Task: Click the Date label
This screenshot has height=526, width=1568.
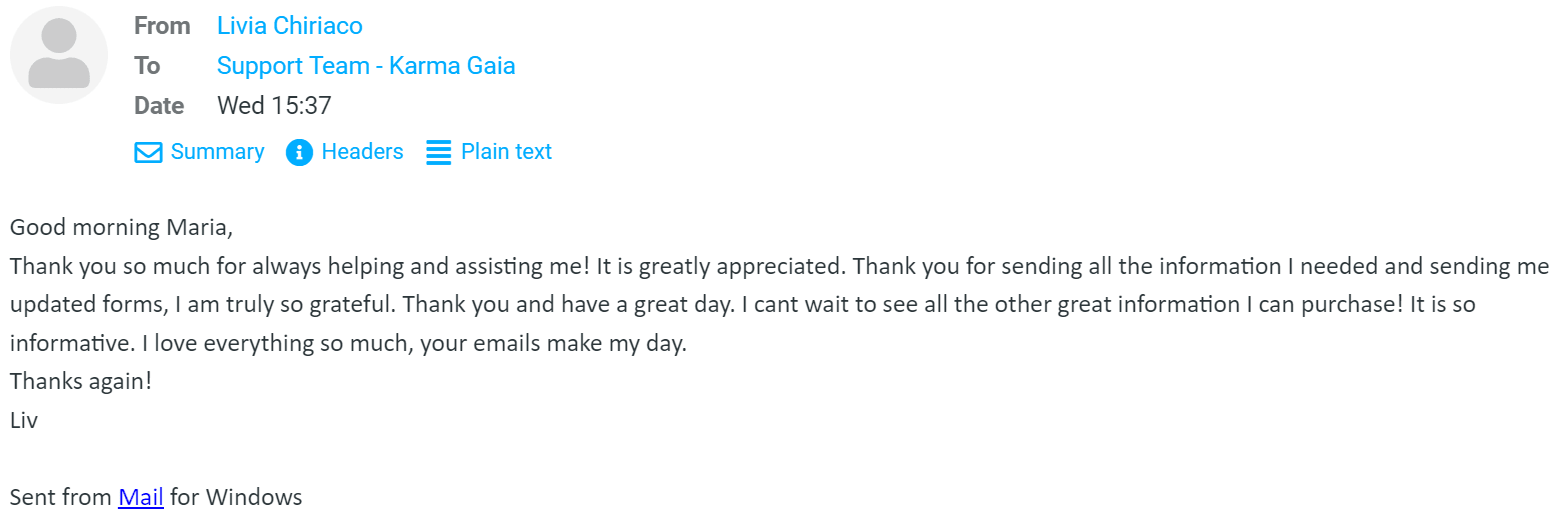Action: [159, 106]
